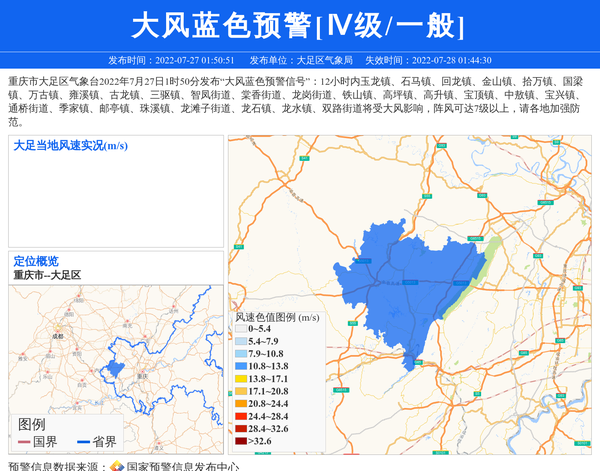Screen dimensions: 600x471
Task: Click the blue Dazu region on overview map
Action: click(x=117, y=369)
